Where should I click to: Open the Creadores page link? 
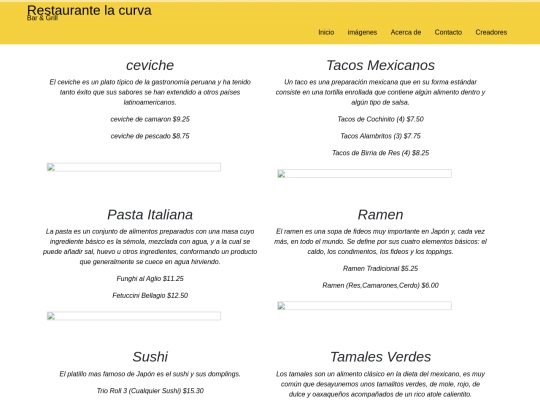(491, 32)
